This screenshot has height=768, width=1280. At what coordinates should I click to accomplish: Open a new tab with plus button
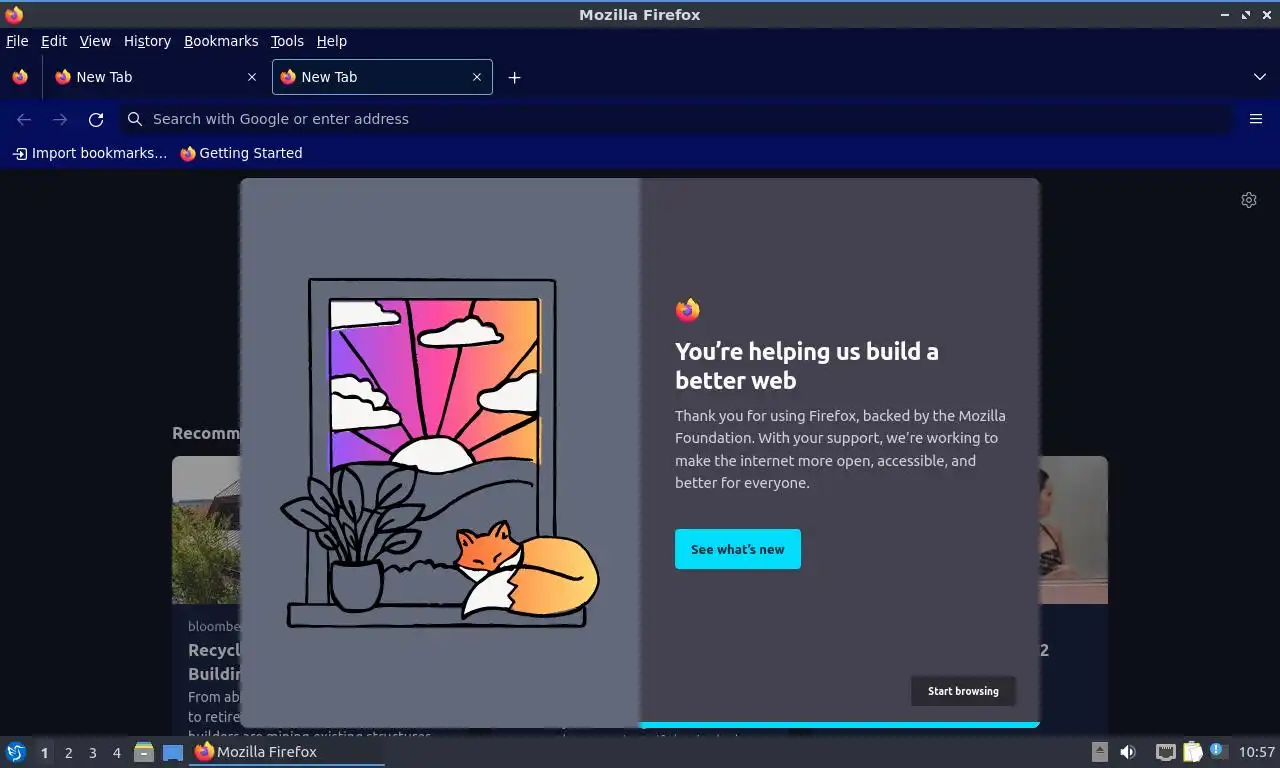point(514,77)
